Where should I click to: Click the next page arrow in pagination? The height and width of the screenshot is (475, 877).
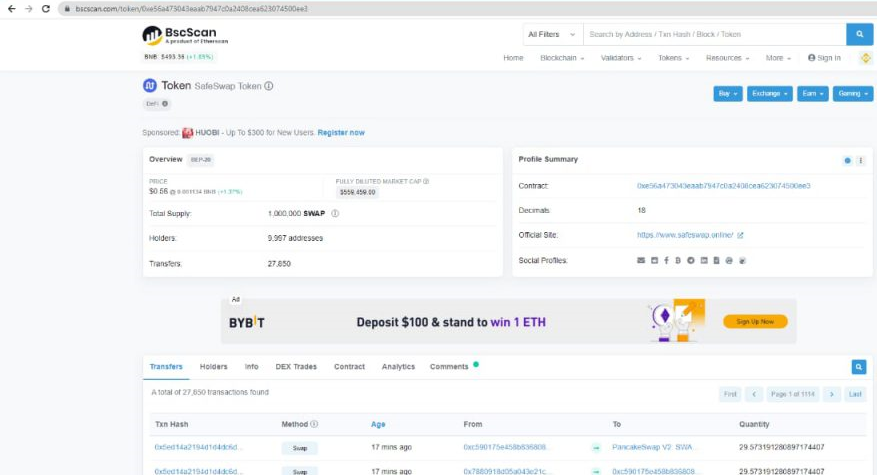pos(832,394)
